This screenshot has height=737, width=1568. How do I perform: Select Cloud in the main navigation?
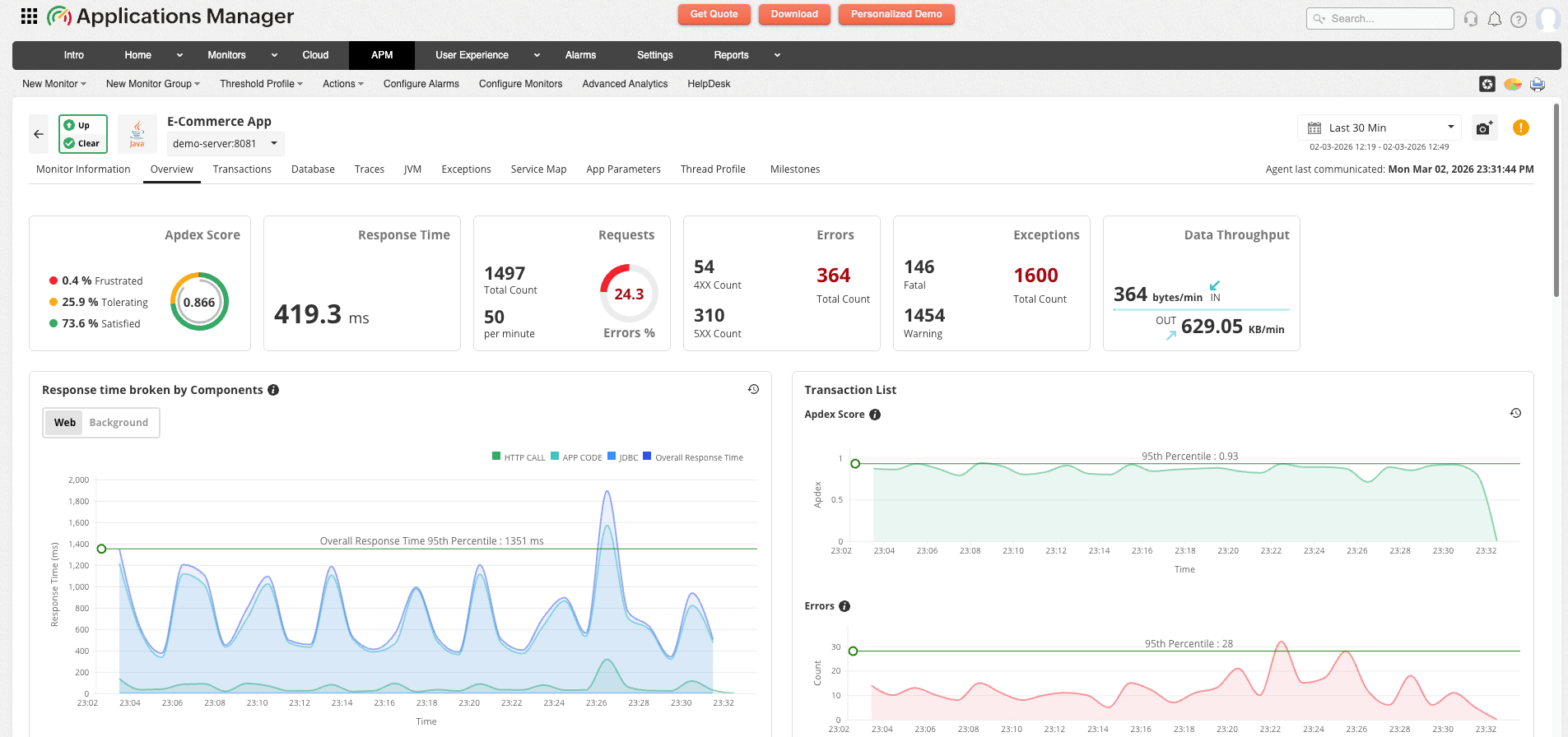(x=315, y=55)
